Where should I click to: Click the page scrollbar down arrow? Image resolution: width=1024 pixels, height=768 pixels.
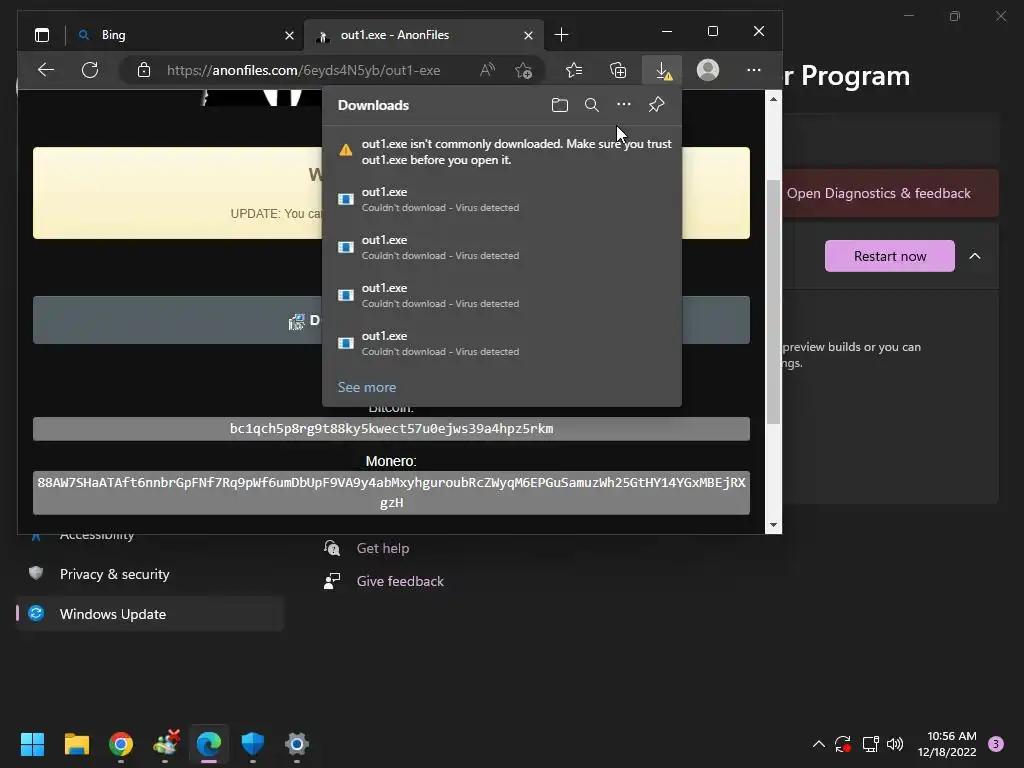coord(773,525)
